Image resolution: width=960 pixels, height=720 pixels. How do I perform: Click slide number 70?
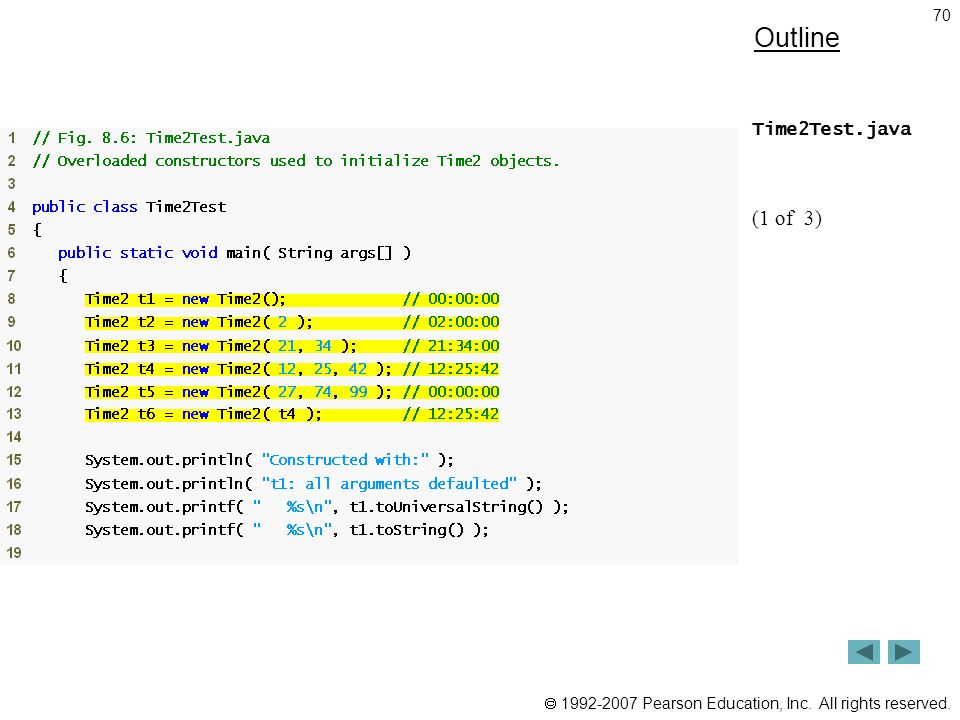pyautogui.click(x=941, y=15)
